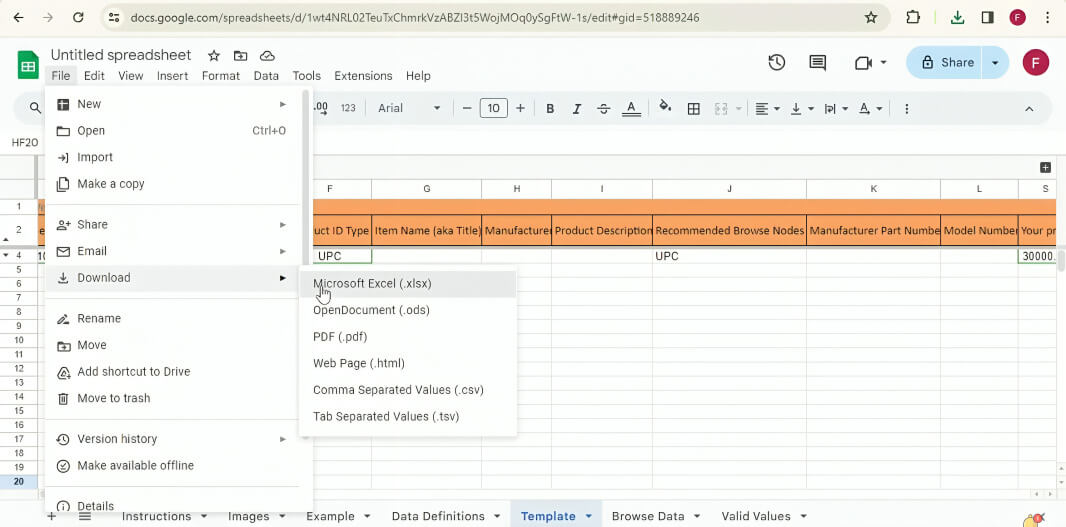Choose Move to trash
Screen dimensions: 1066x527
click(x=173, y=398)
